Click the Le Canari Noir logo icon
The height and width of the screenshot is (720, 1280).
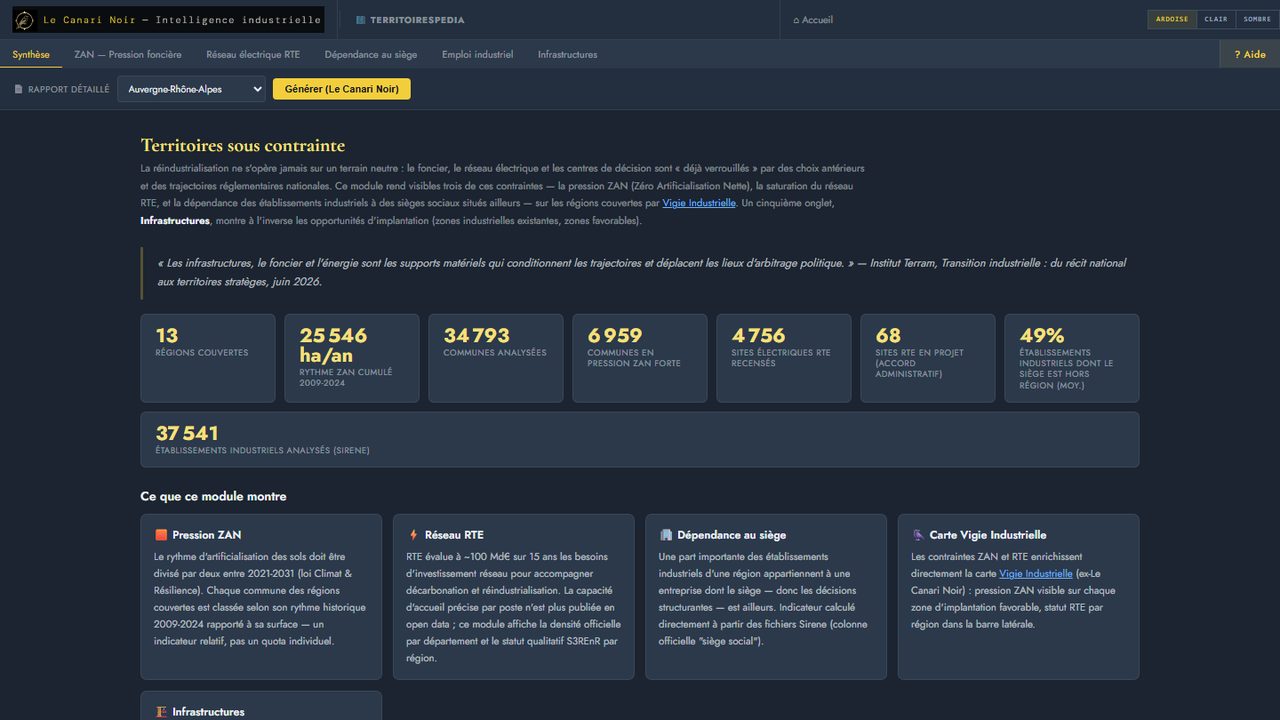coord(24,20)
